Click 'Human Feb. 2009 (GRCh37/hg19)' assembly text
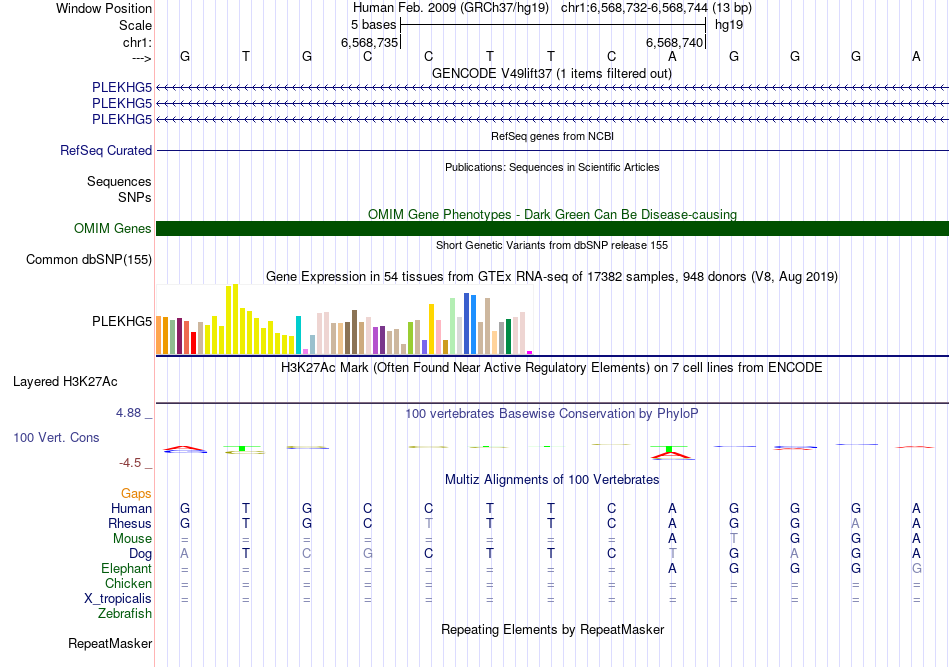Screen dimensions: 950x667 (x=451, y=8)
